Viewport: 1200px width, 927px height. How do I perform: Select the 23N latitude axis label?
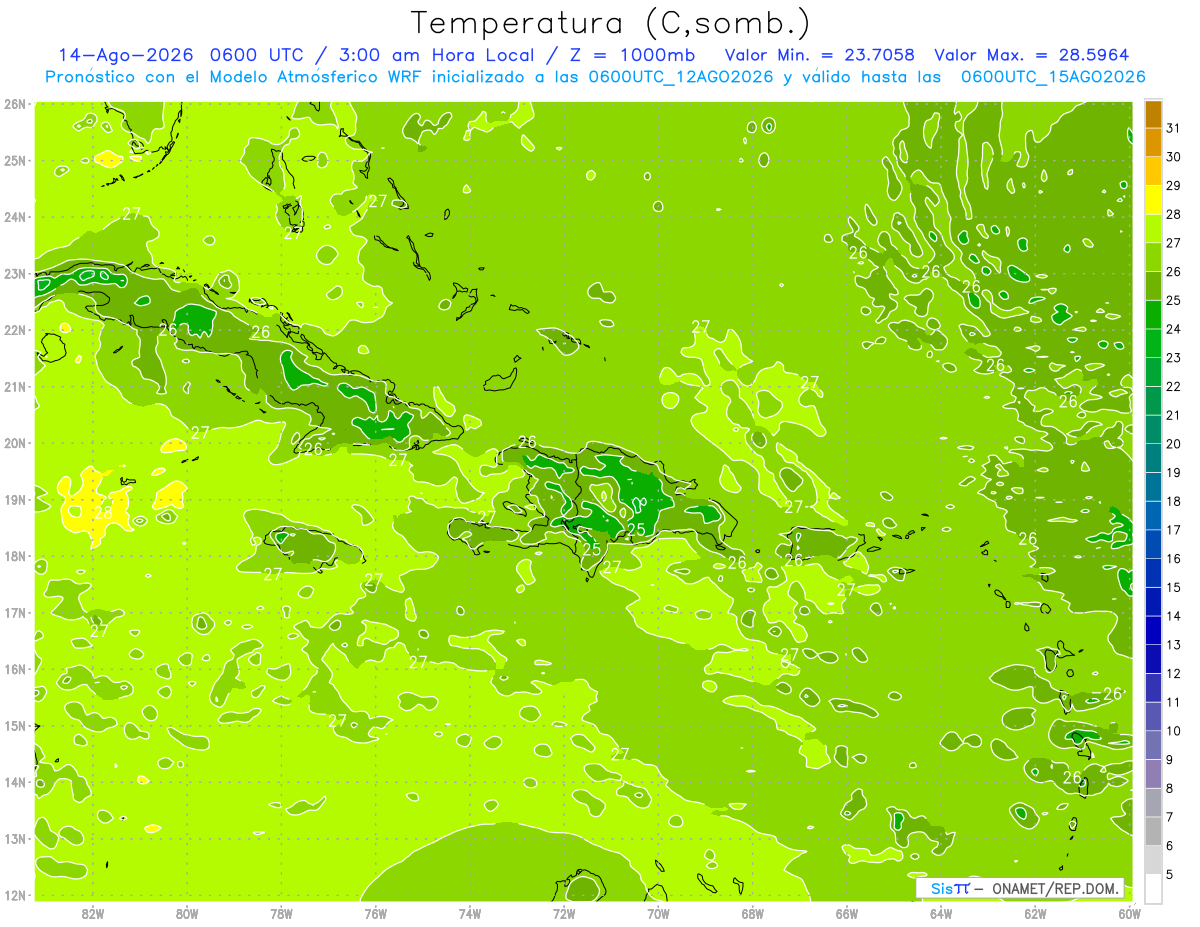click(15, 273)
